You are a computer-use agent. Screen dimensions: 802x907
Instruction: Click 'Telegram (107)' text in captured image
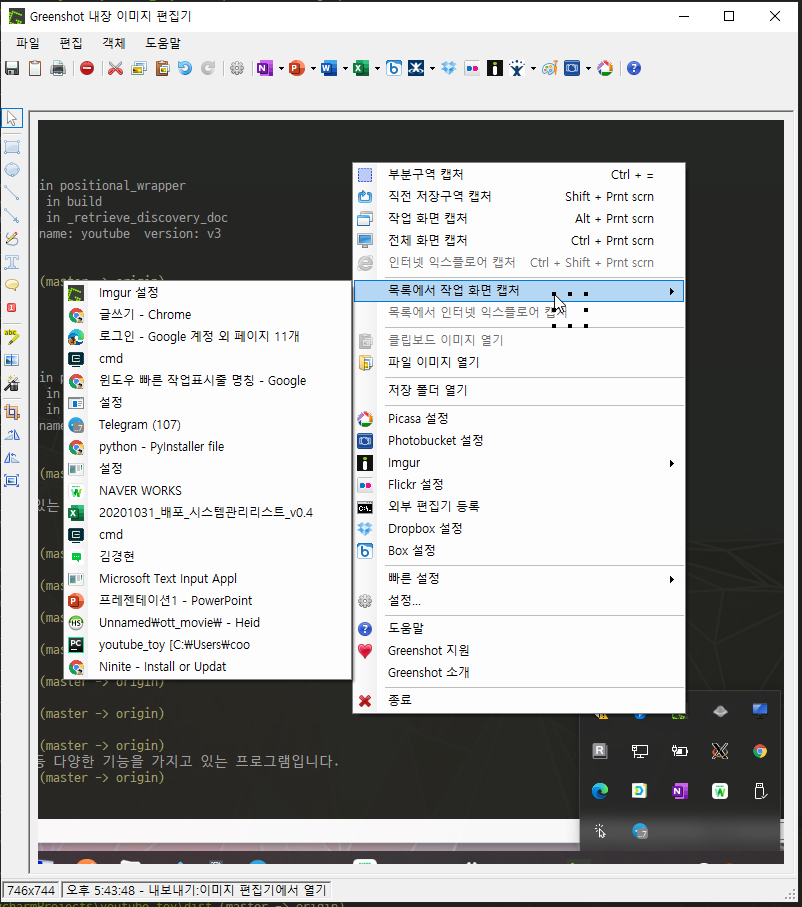[x=139, y=425]
